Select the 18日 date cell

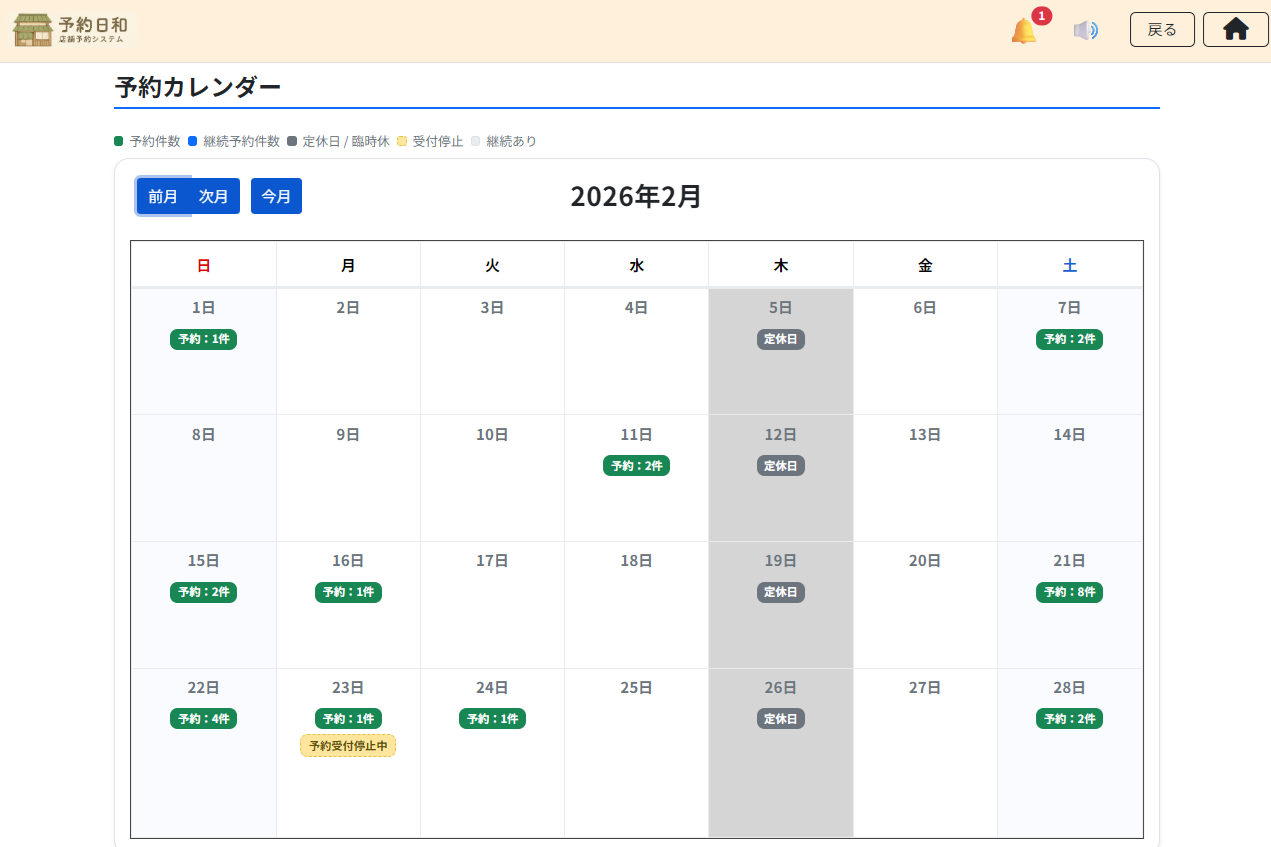tap(636, 605)
